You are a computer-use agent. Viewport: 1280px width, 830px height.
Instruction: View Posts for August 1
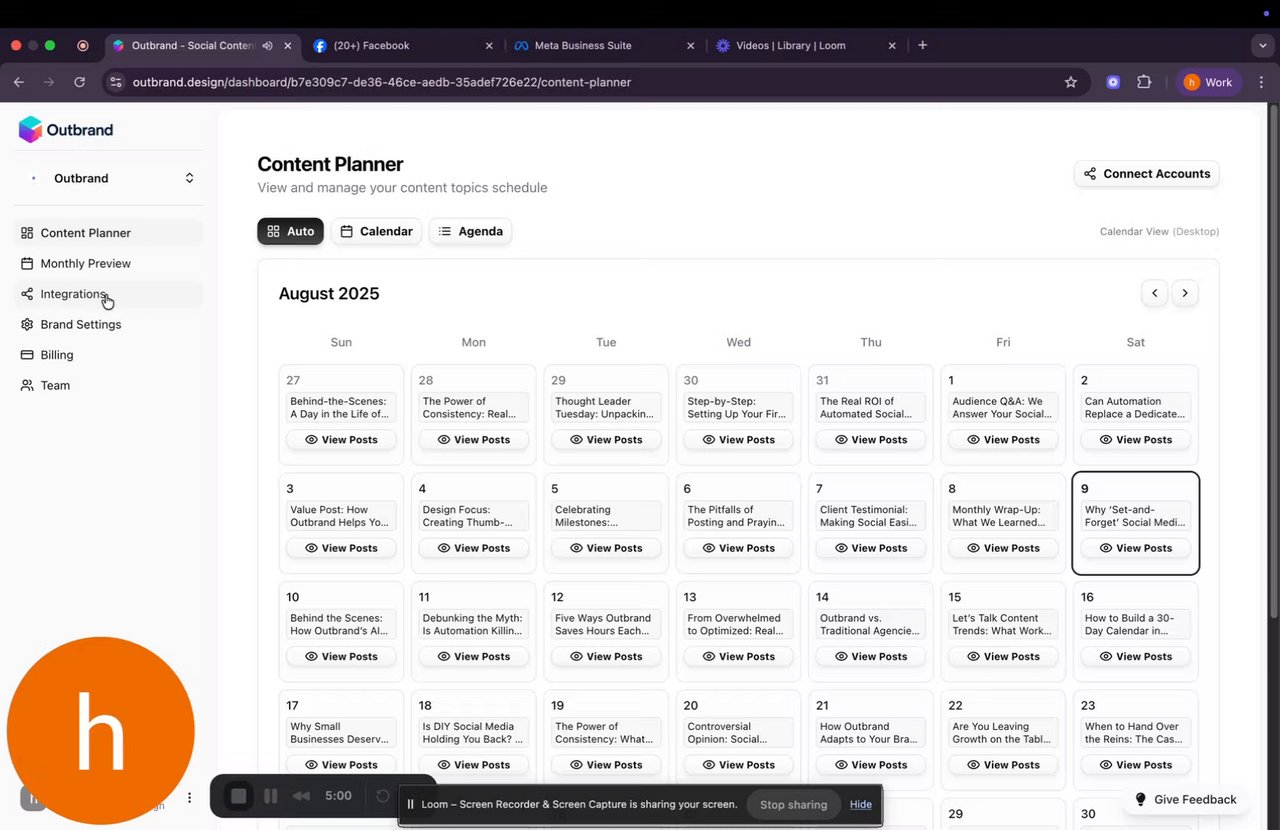tap(1003, 440)
